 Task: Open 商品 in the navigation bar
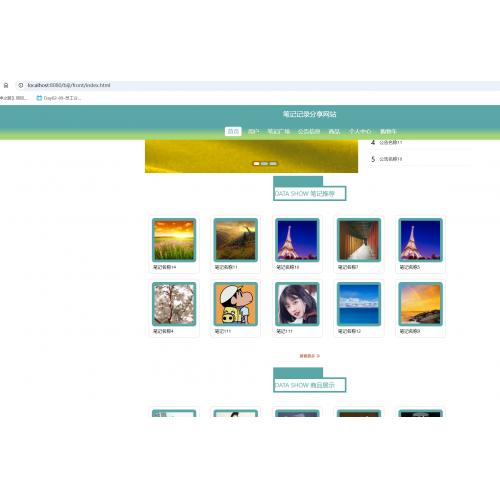point(334,131)
